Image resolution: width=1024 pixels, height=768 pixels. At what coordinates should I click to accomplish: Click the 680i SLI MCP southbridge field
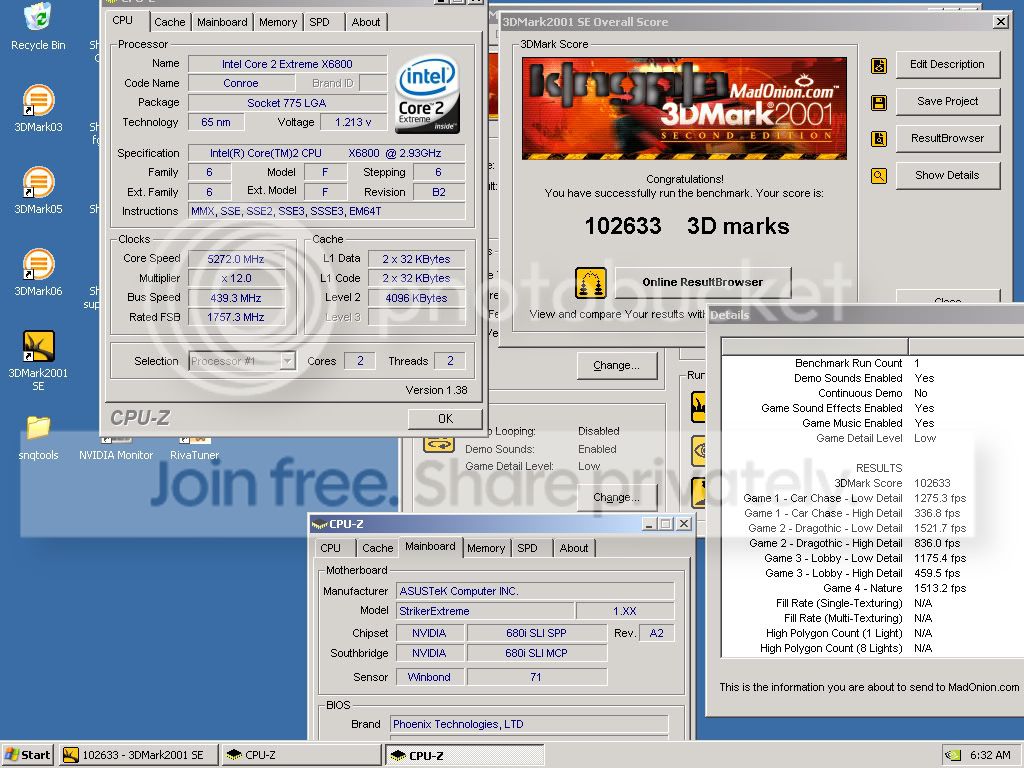[x=537, y=653]
